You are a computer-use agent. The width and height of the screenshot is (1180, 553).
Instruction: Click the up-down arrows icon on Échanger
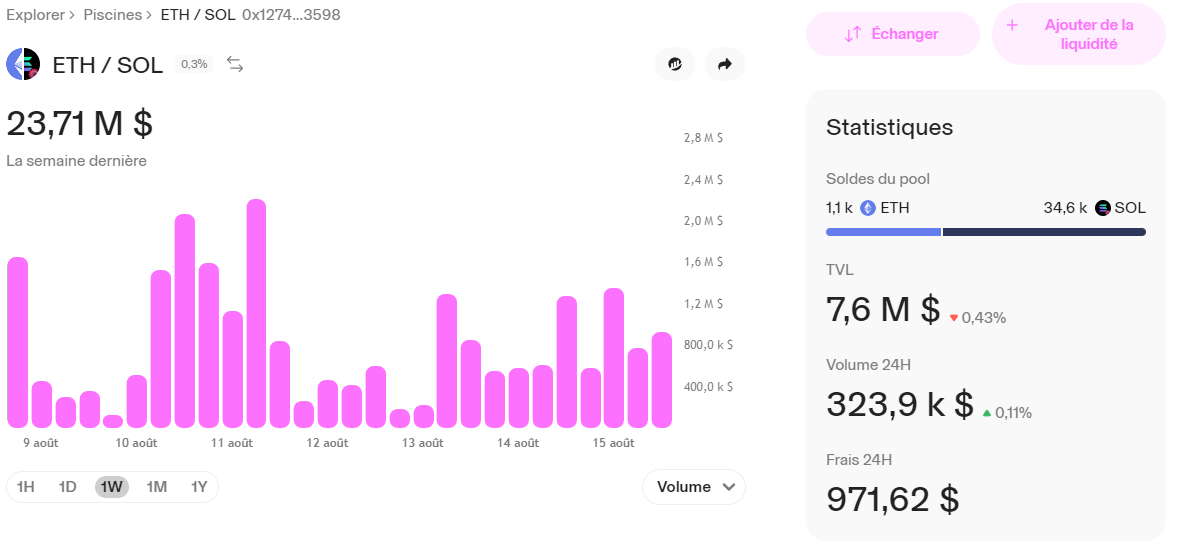(x=852, y=34)
